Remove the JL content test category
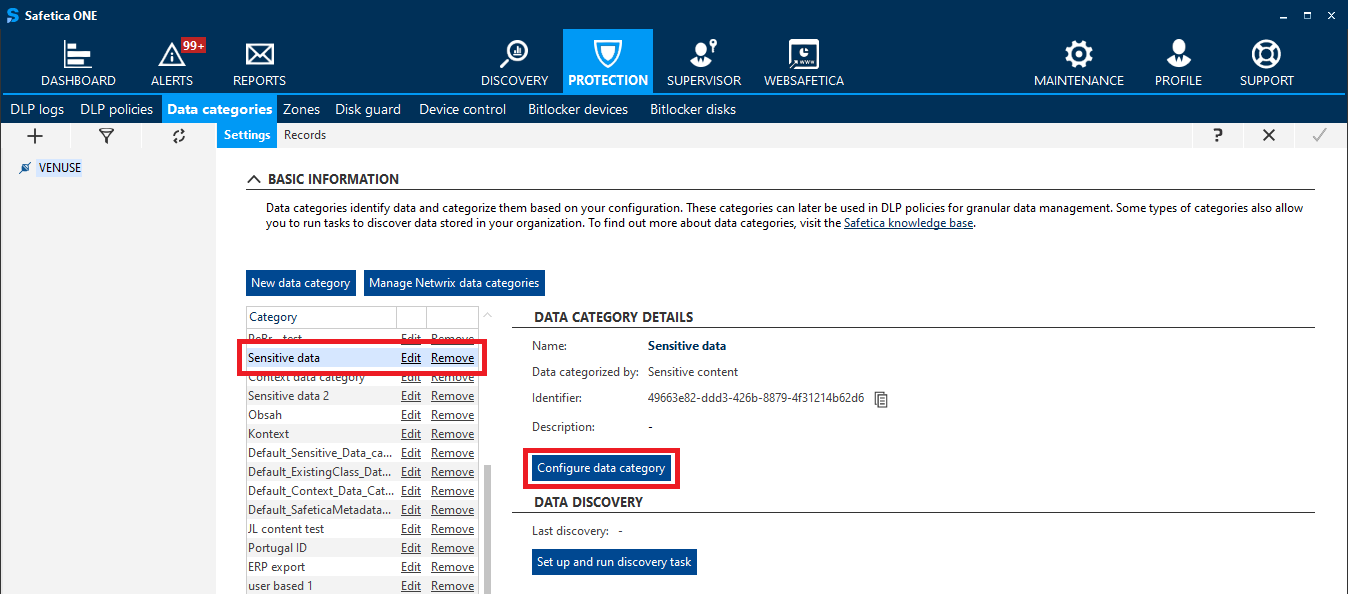 click(452, 529)
